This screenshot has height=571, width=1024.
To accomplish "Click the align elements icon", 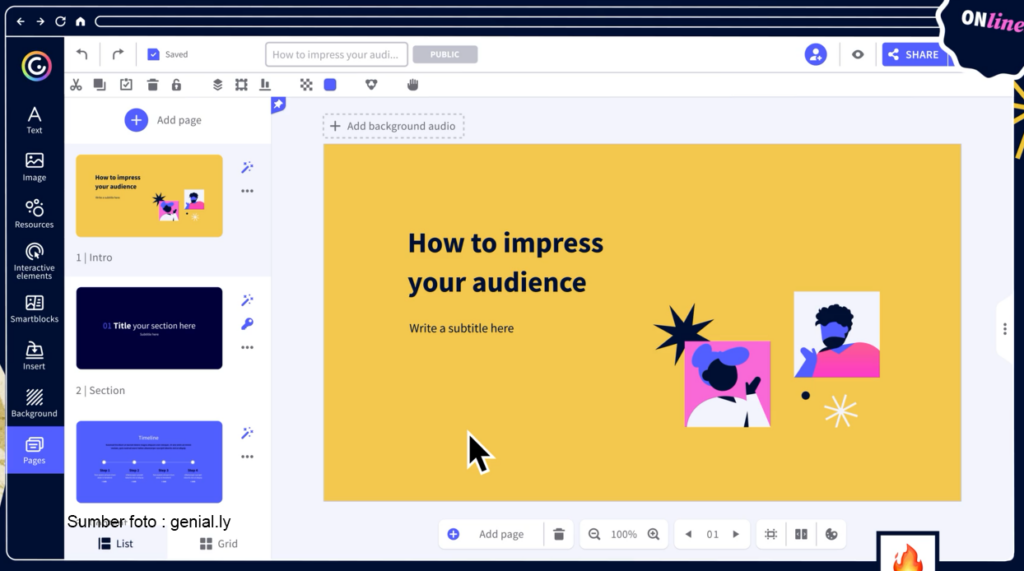I will pyautogui.click(x=265, y=85).
